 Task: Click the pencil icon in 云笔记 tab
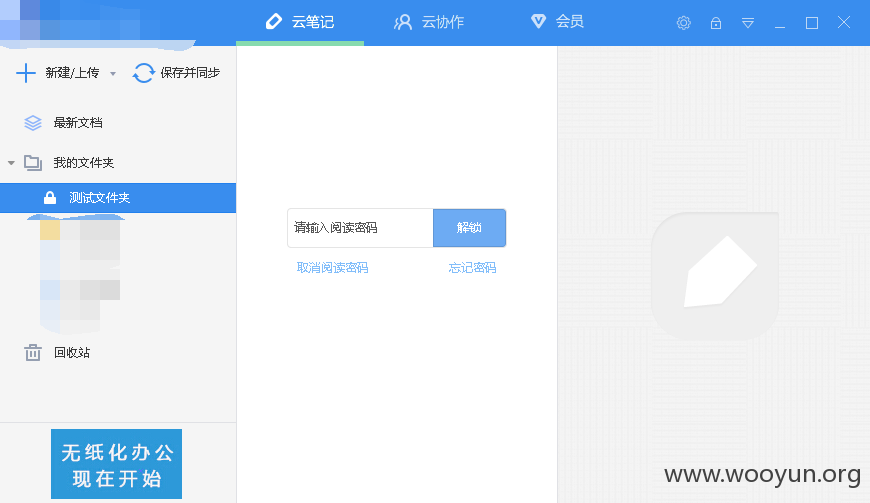coord(274,22)
